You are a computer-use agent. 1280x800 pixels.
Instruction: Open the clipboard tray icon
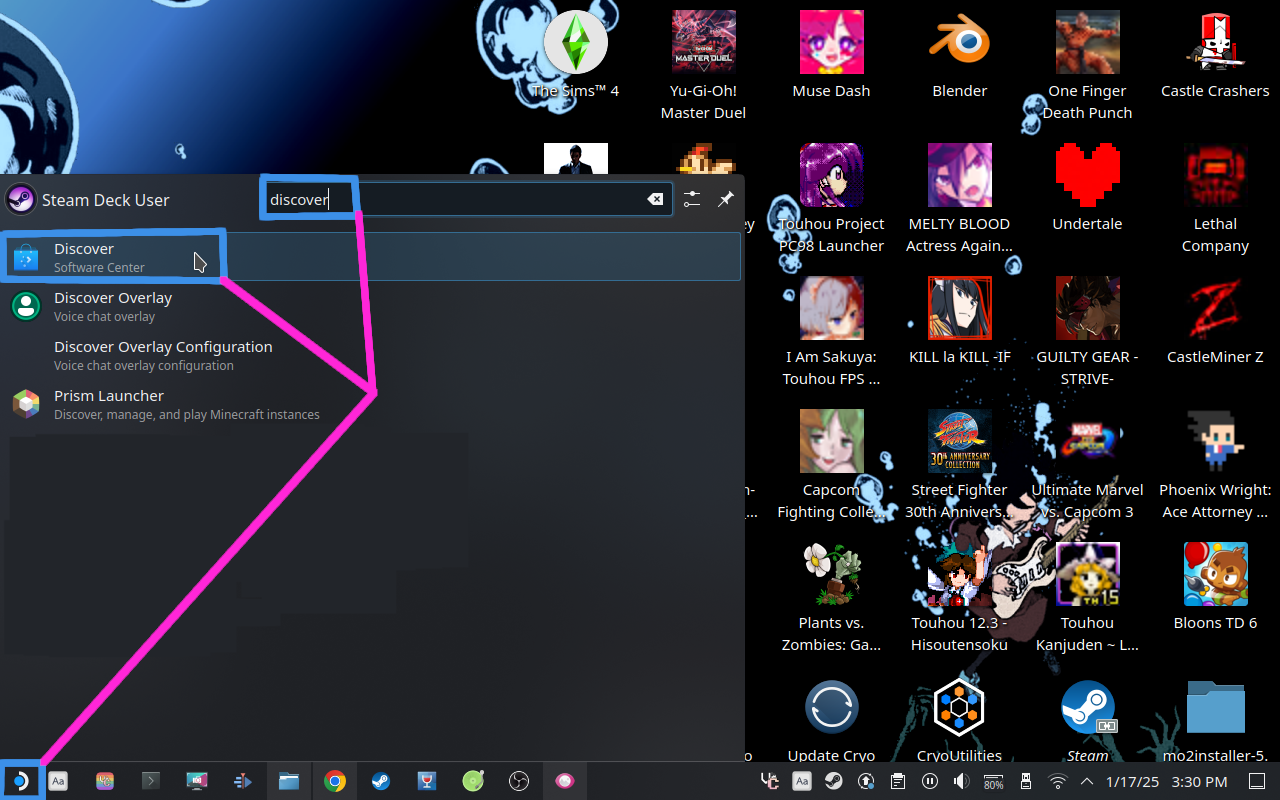click(898, 781)
